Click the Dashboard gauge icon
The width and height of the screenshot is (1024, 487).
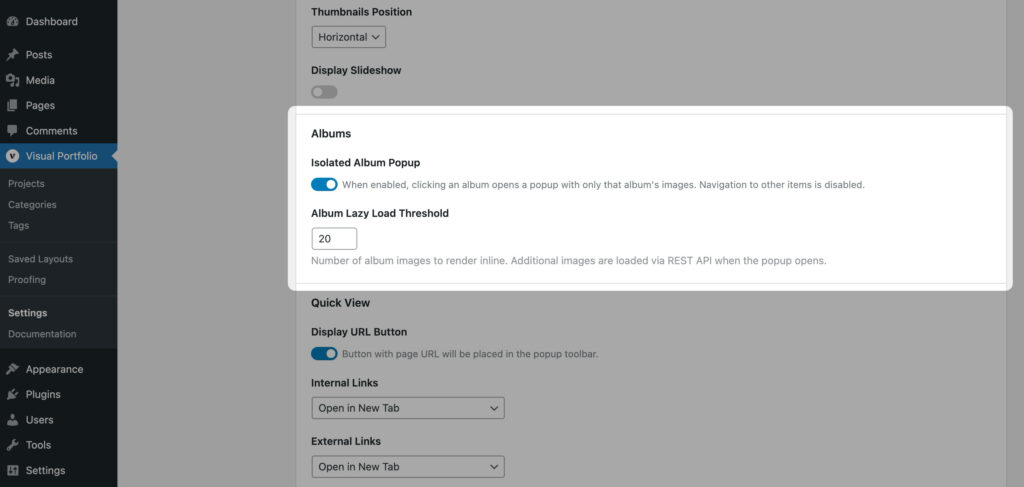tap(13, 21)
